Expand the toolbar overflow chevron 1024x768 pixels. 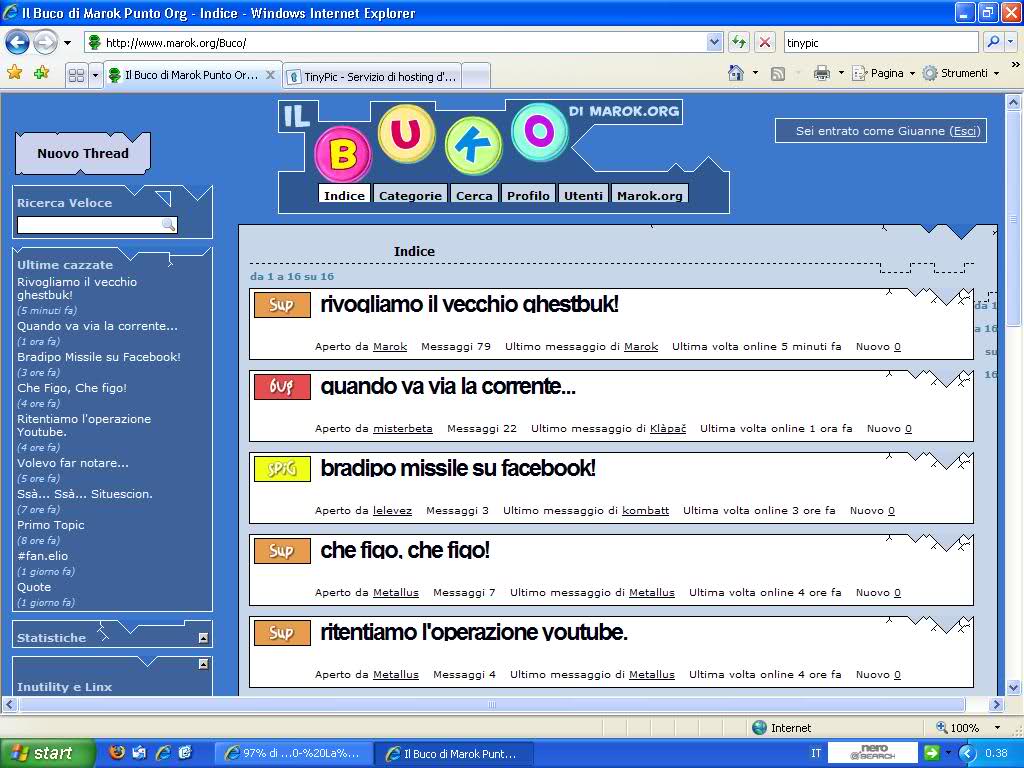[x=1016, y=65]
